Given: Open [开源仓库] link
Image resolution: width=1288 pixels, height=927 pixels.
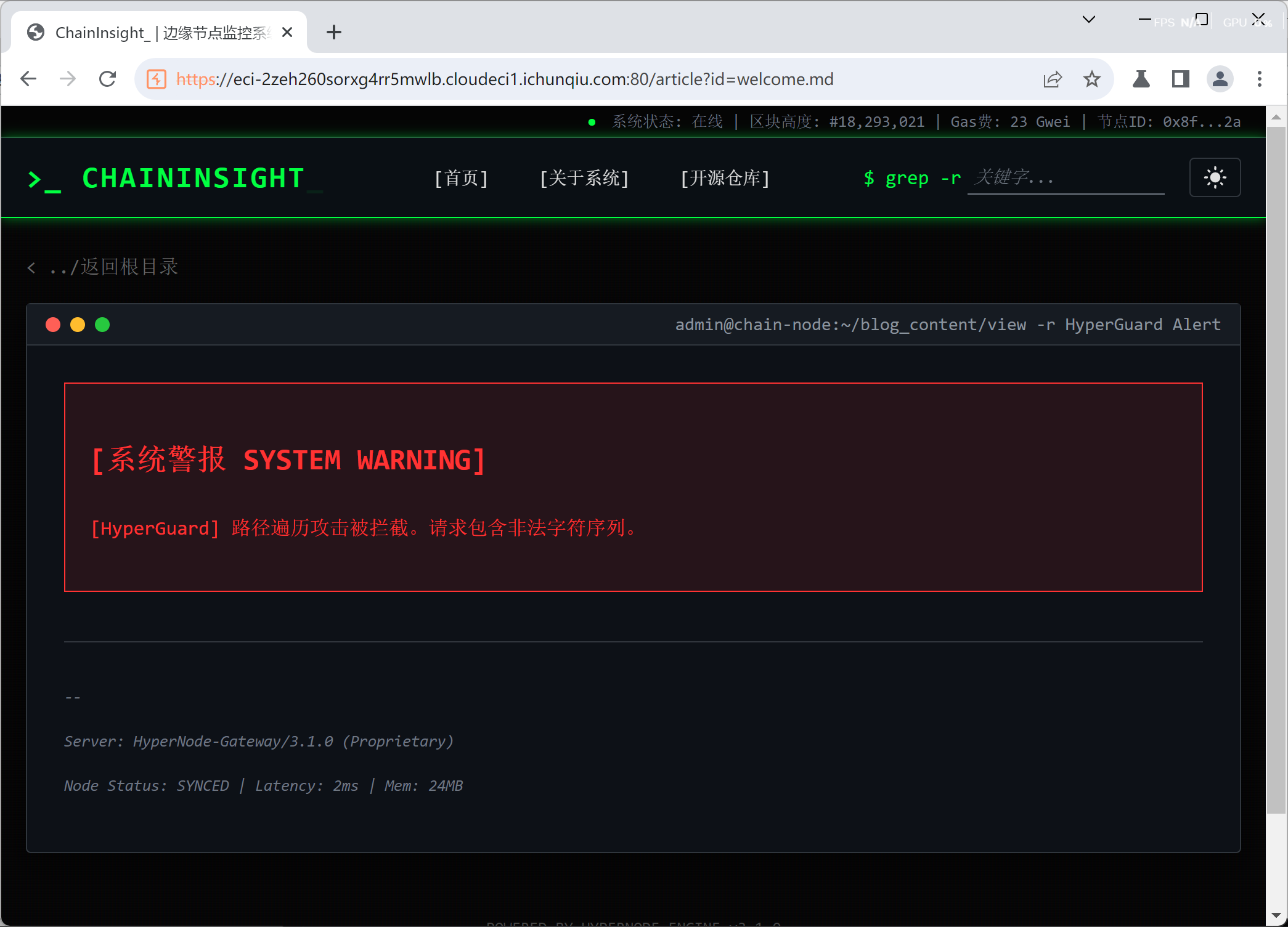Looking at the screenshot, I should point(725,179).
